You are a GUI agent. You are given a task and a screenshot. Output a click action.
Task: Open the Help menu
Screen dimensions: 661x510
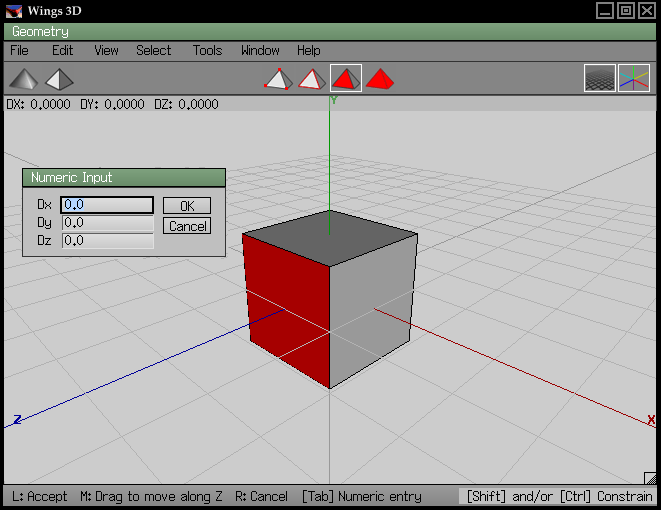click(309, 51)
